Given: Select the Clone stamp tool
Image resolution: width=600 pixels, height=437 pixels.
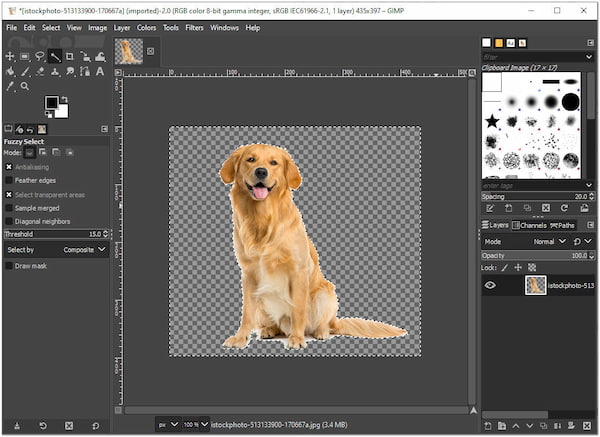Looking at the screenshot, I should coord(55,72).
